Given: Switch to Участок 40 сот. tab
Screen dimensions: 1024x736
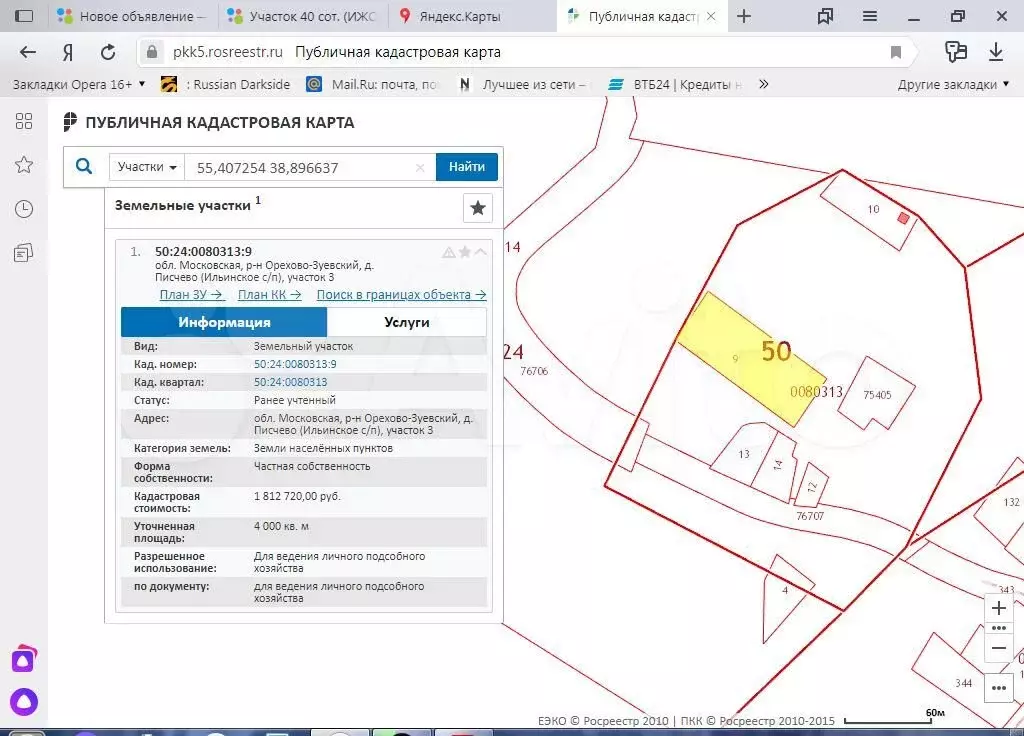Looking at the screenshot, I should [x=302, y=16].
